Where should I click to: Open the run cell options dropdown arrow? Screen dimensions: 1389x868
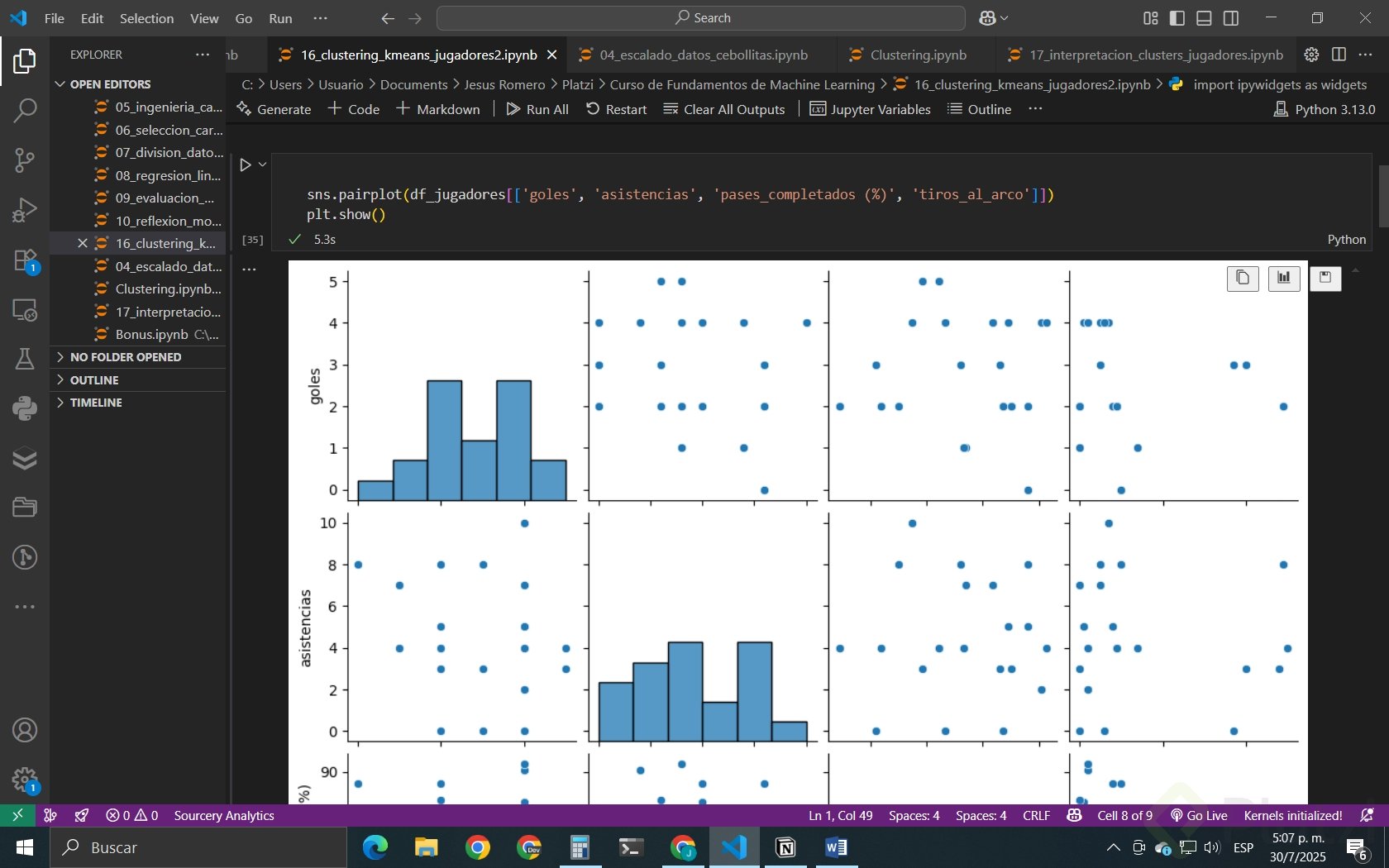point(262,165)
